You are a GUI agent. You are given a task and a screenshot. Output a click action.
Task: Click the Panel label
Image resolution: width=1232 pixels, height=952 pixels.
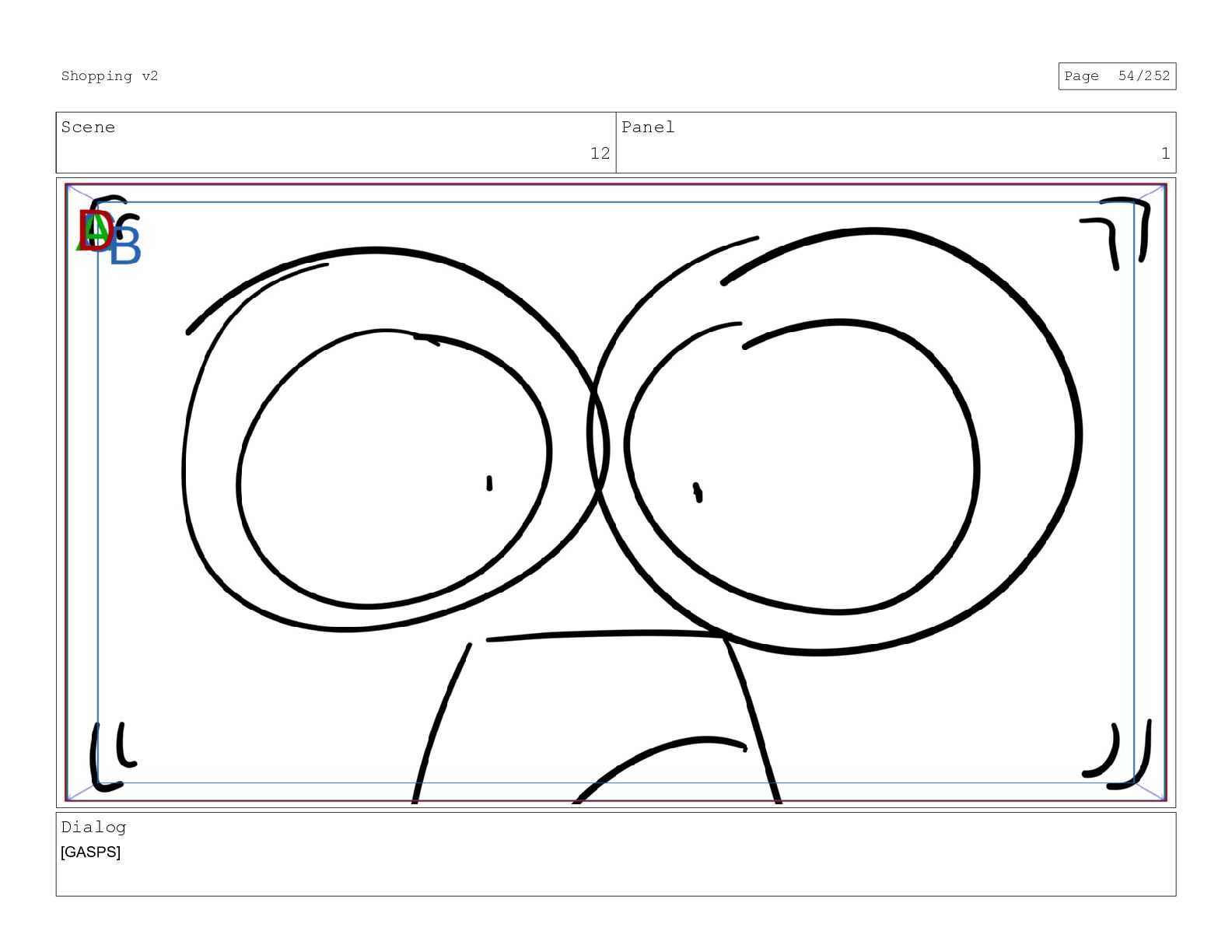[648, 128]
